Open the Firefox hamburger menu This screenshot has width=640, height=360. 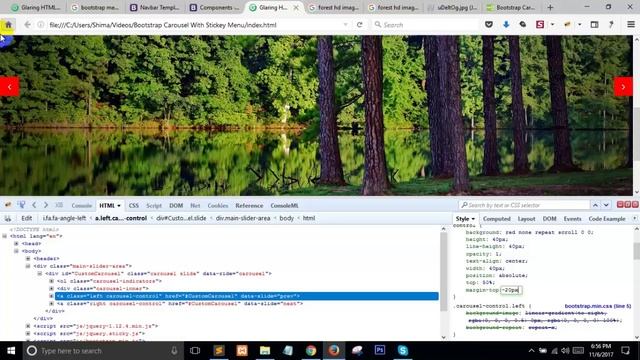(631, 24)
